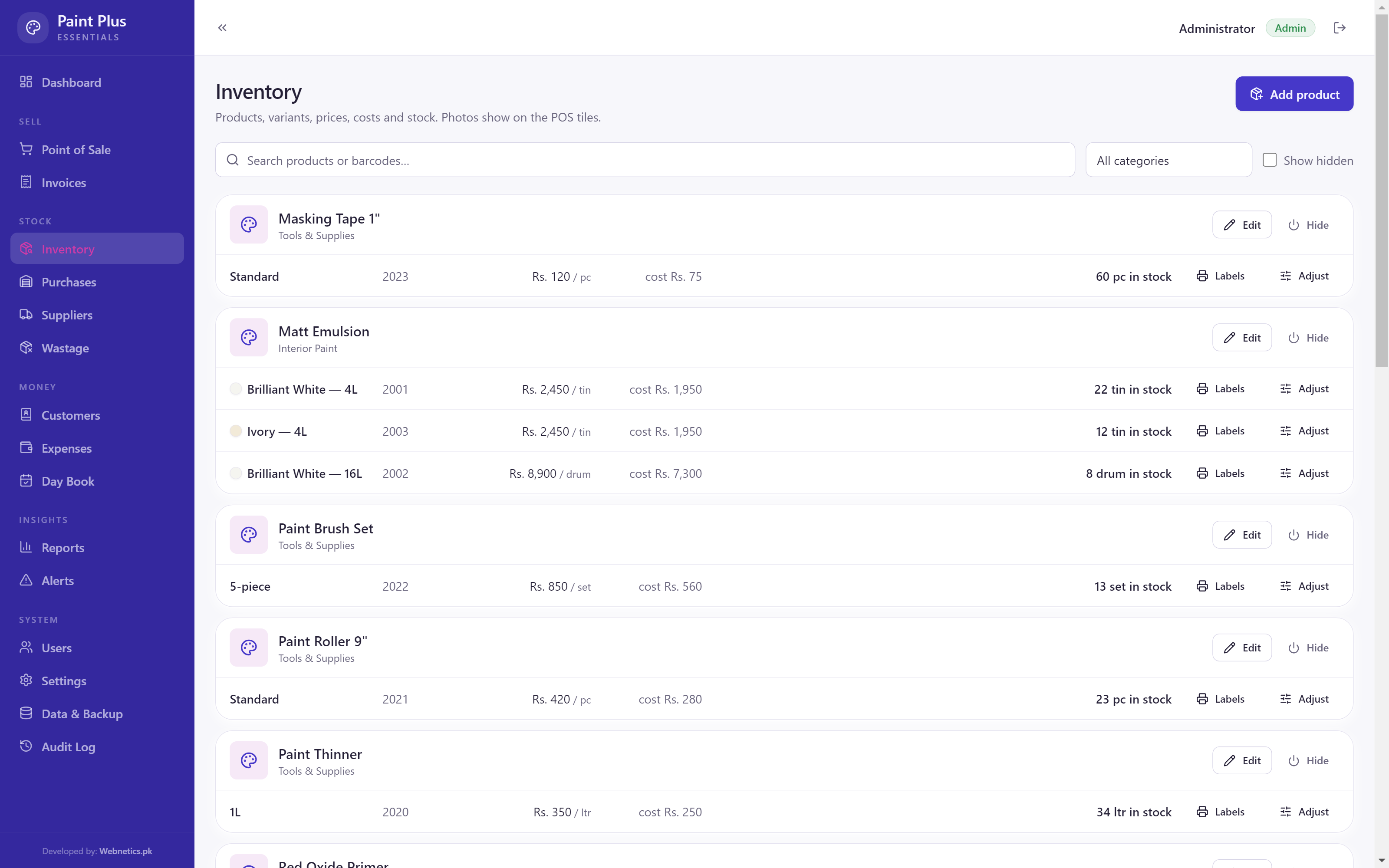Viewport: 1389px width, 868px height.
Task: Click the logout icon beside Admin badge
Action: [x=1340, y=27]
